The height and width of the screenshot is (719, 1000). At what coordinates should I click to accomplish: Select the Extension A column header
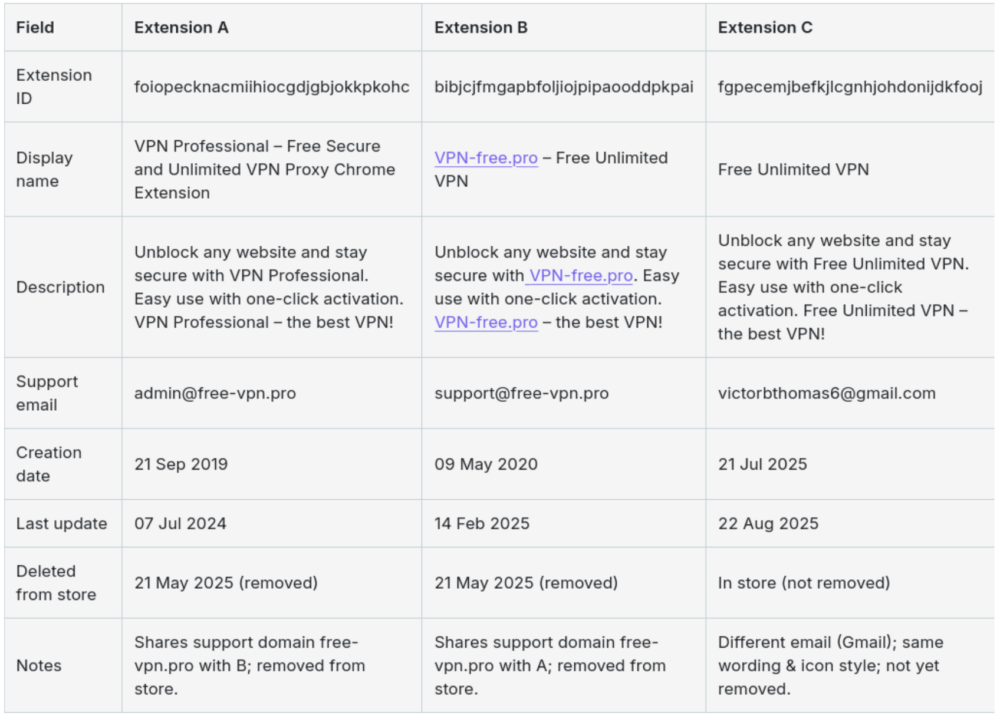(x=181, y=28)
